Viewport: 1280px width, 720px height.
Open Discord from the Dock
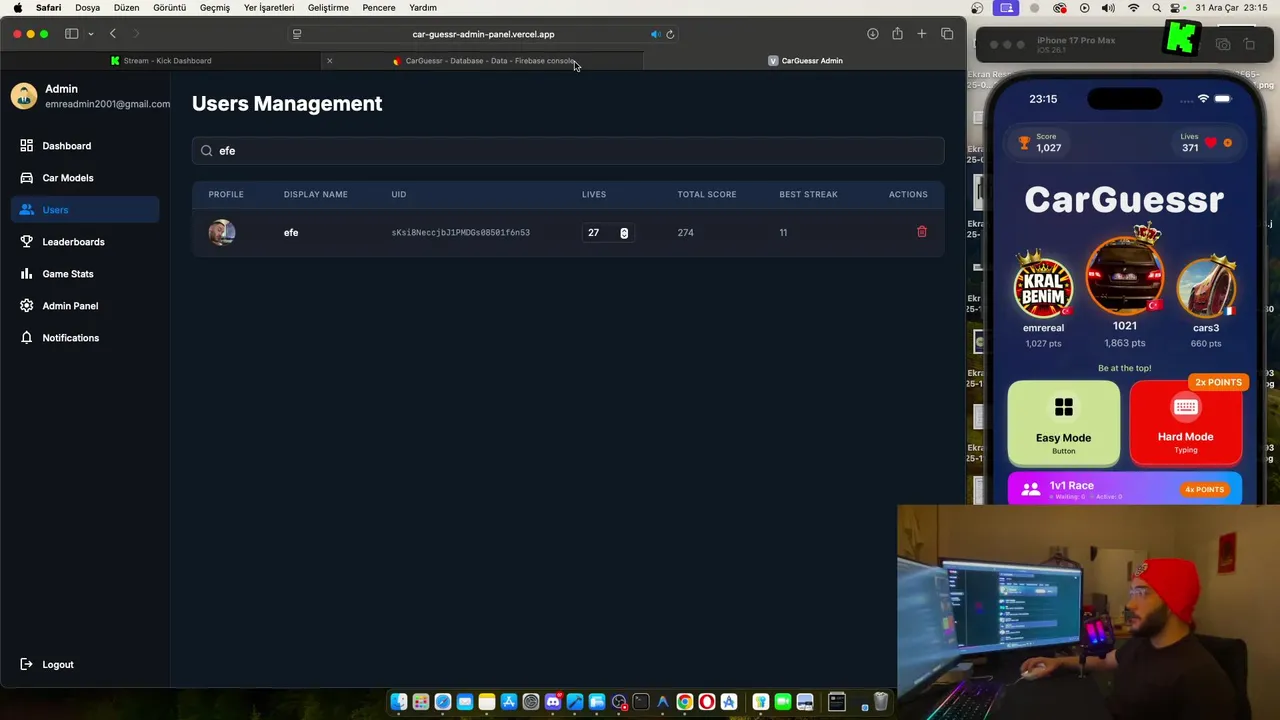tap(553, 702)
